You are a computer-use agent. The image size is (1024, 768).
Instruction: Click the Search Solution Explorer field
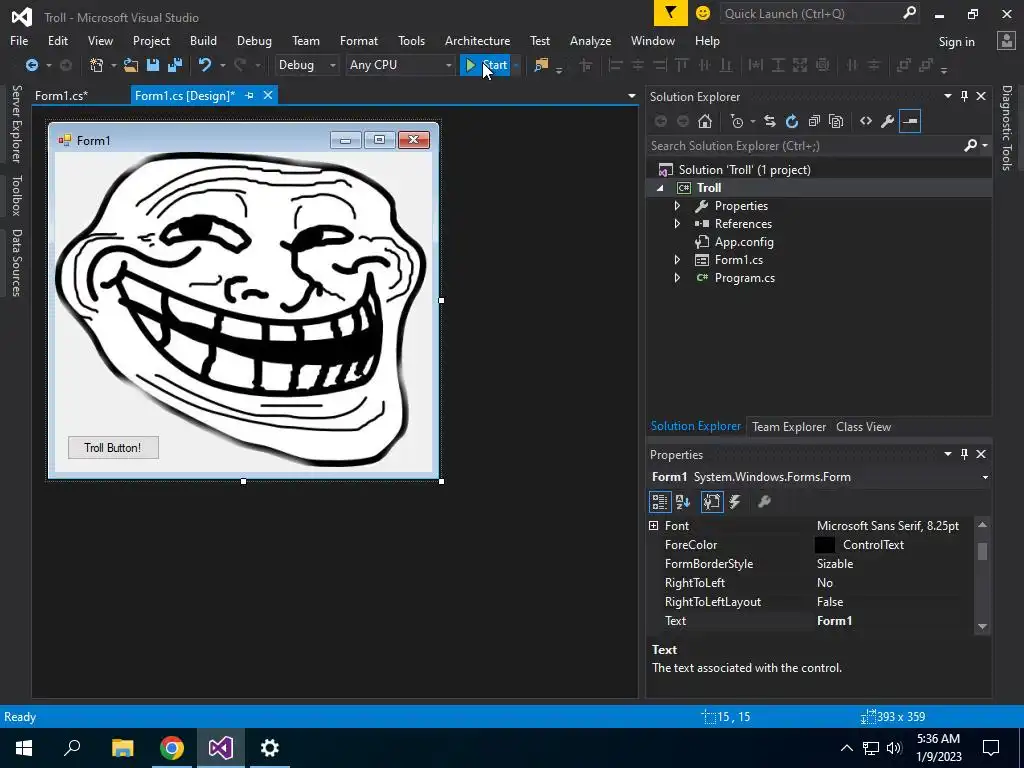tap(805, 146)
